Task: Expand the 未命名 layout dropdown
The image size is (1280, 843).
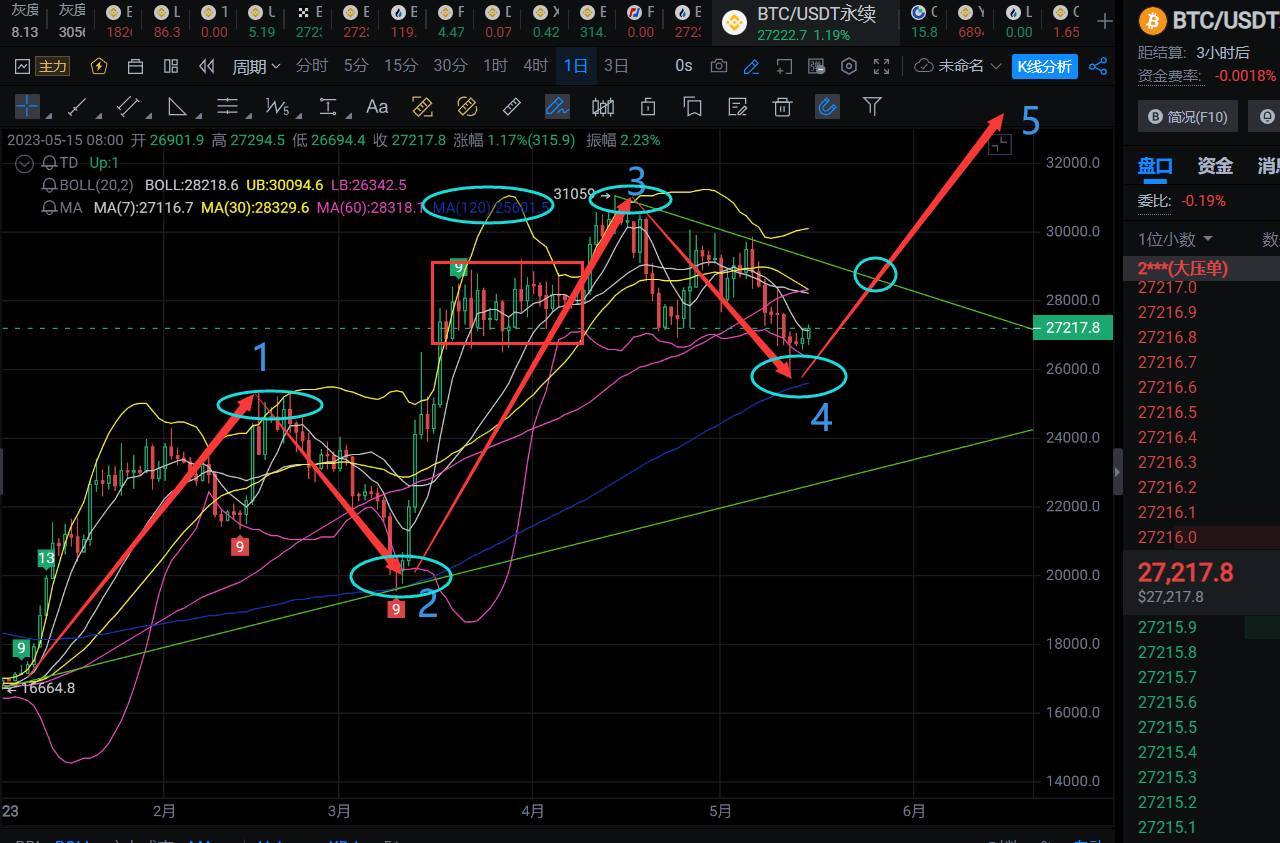Action: [x=958, y=66]
